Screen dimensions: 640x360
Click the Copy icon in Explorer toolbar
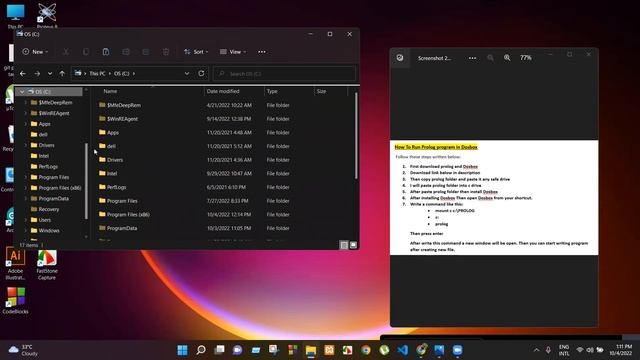pos(86,52)
